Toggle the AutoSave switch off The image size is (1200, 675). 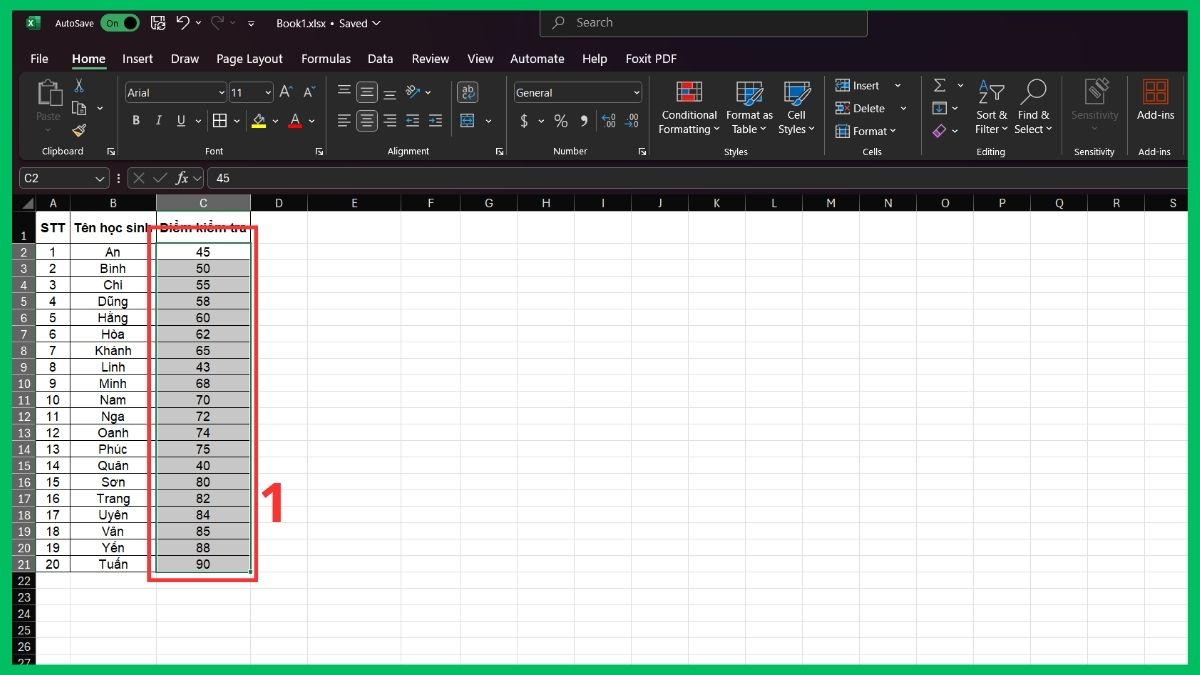(119, 22)
